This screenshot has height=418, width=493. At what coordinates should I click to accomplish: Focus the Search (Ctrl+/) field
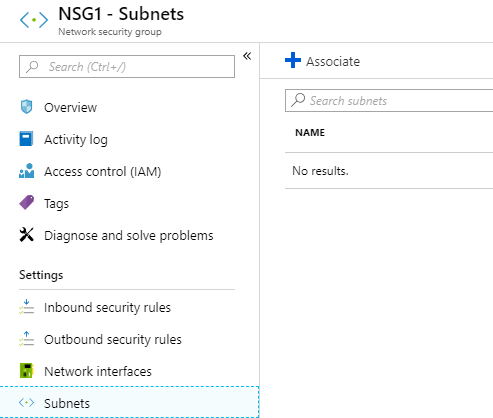127,67
